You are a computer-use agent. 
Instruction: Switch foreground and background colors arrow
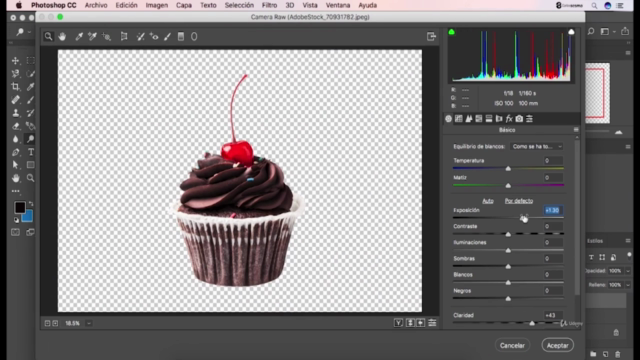[31, 203]
